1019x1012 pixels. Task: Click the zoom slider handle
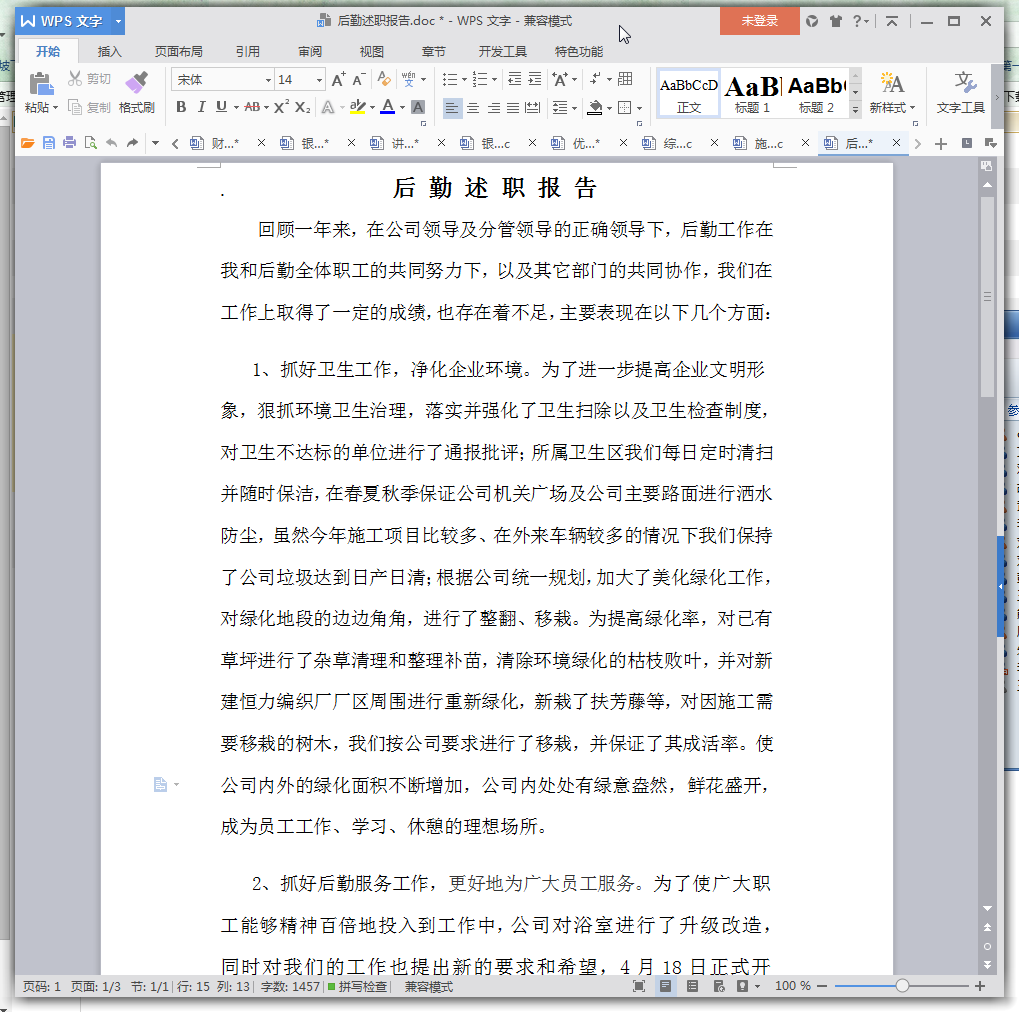tap(902, 986)
